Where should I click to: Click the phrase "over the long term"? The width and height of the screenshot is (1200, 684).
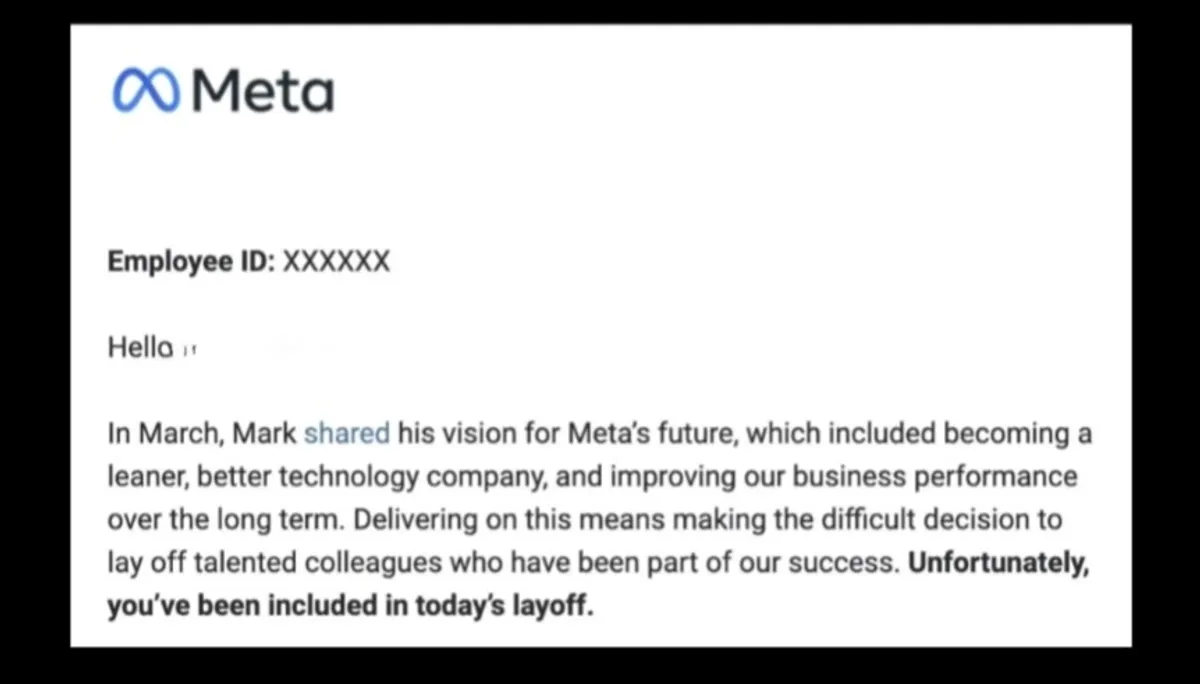click(x=224, y=520)
